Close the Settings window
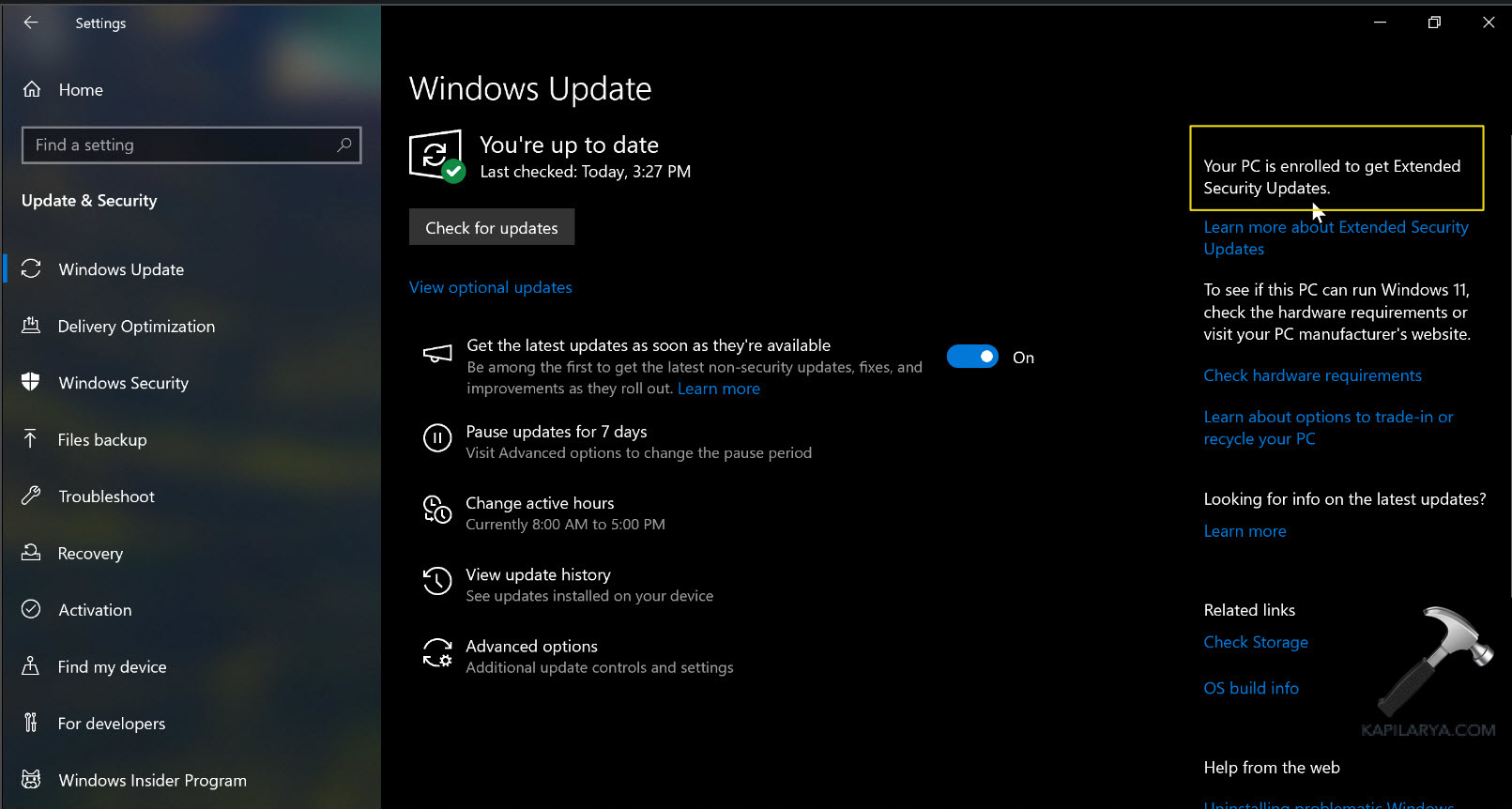 pyautogui.click(x=1489, y=23)
